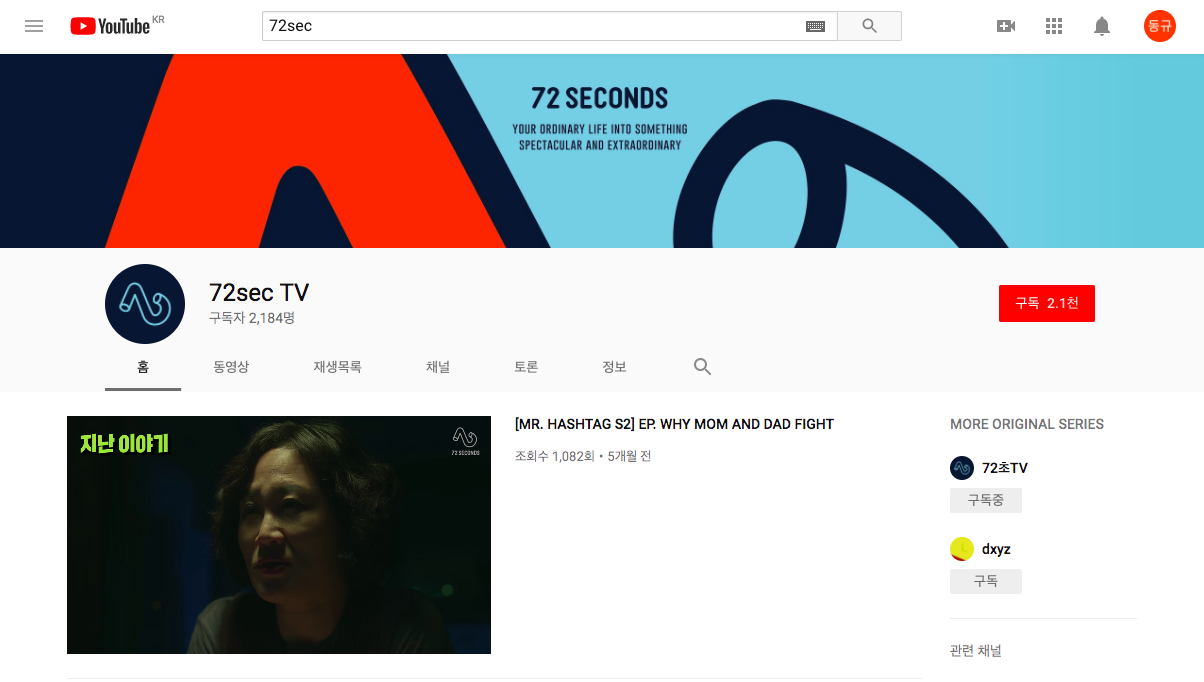Open the 재생목록 tab

(337, 367)
